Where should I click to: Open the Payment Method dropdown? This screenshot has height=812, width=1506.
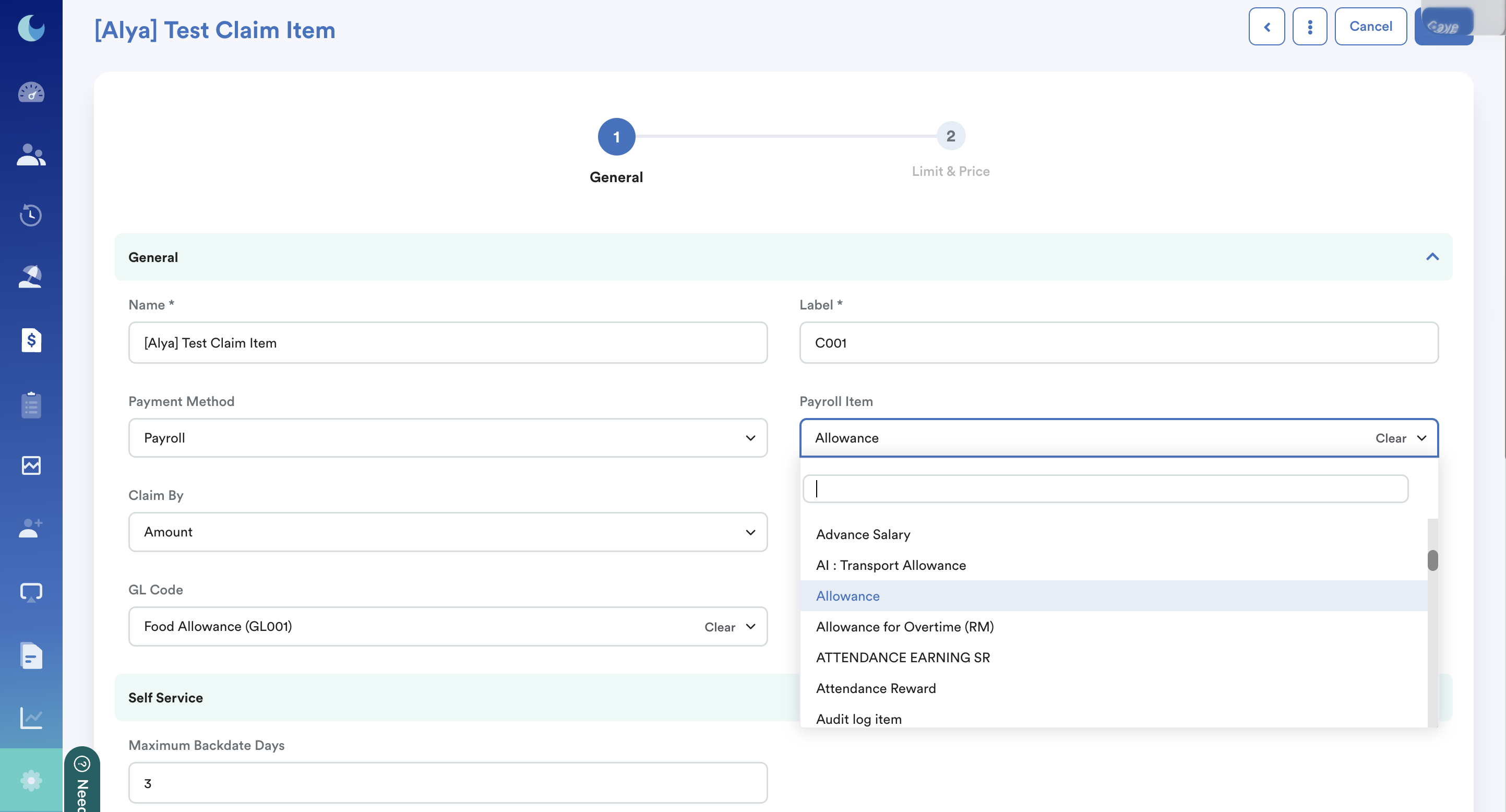click(447, 438)
